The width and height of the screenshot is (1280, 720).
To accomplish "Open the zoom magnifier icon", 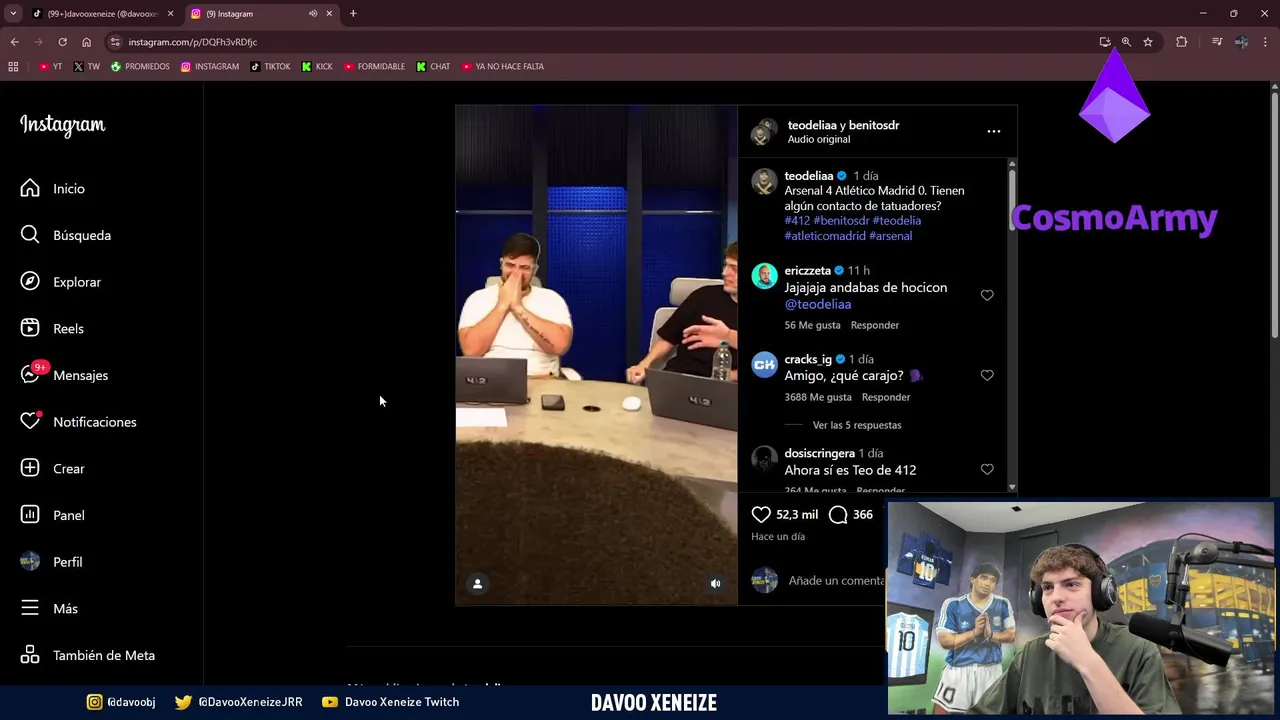I will pos(1126,42).
